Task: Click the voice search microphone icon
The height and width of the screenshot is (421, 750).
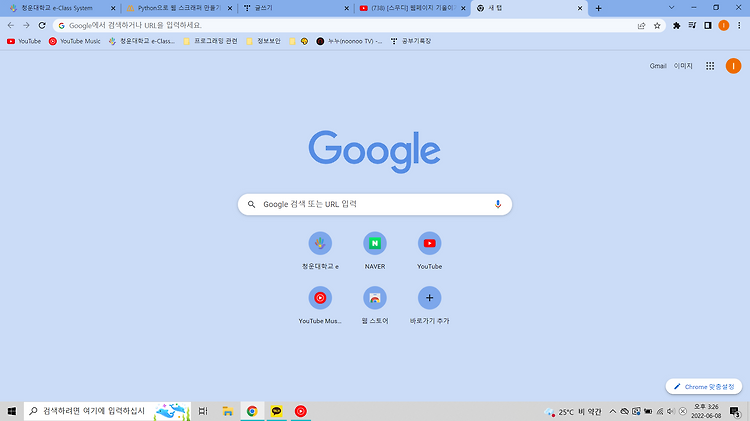Action: pos(498,204)
